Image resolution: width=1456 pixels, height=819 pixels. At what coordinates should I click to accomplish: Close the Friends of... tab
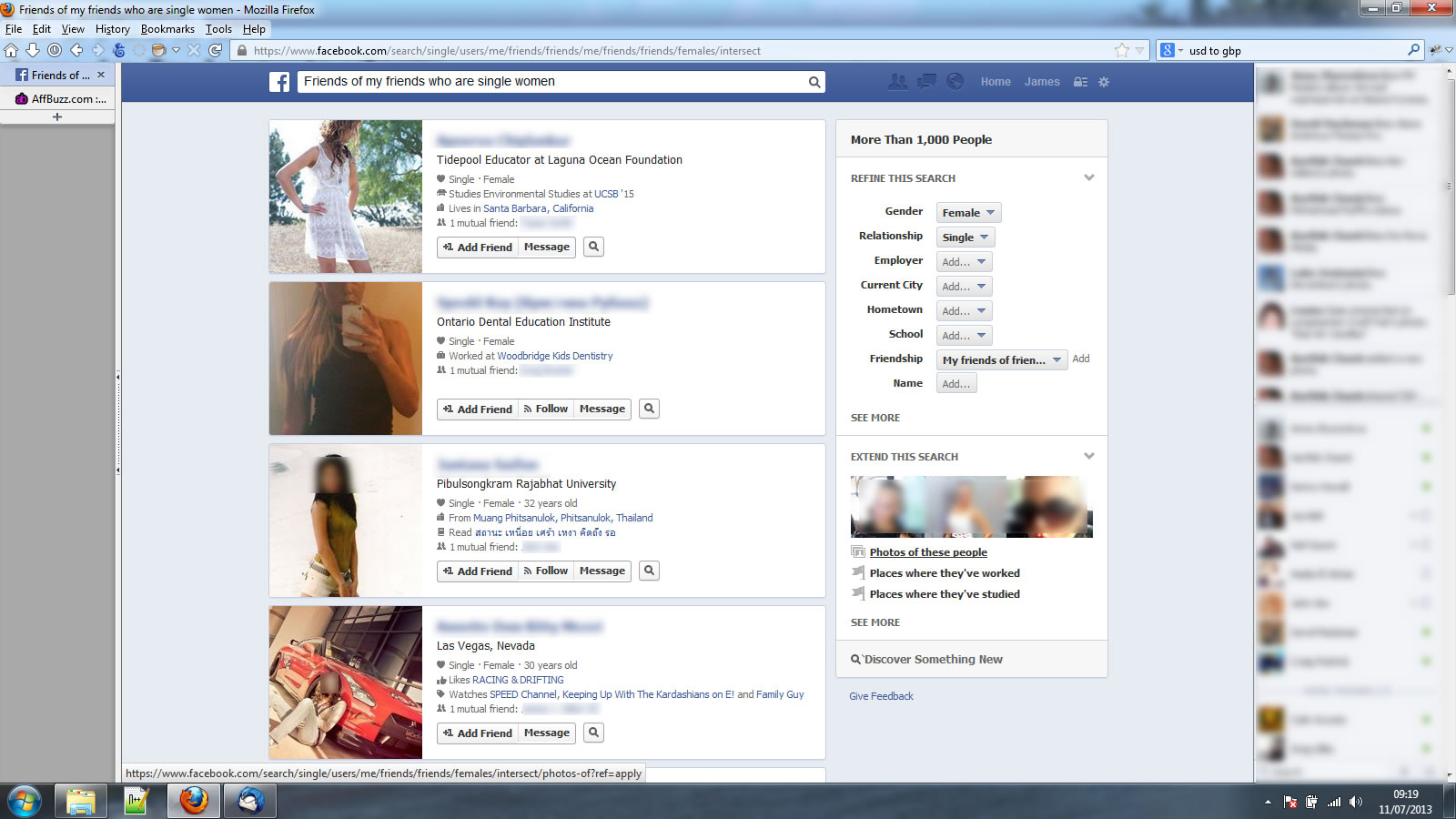101,75
